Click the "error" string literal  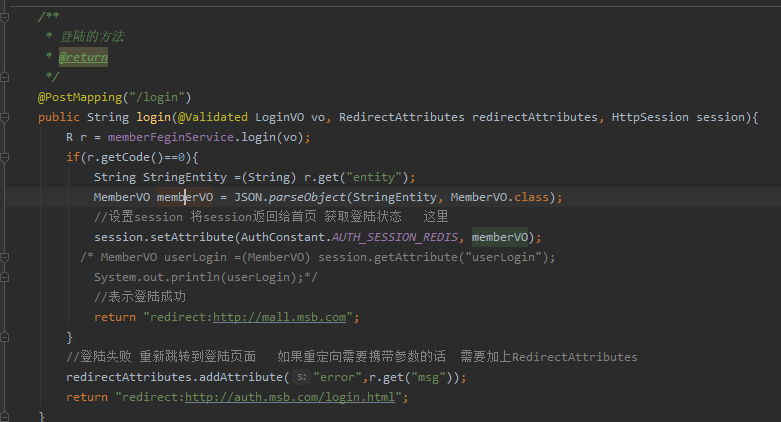coord(338,377)
